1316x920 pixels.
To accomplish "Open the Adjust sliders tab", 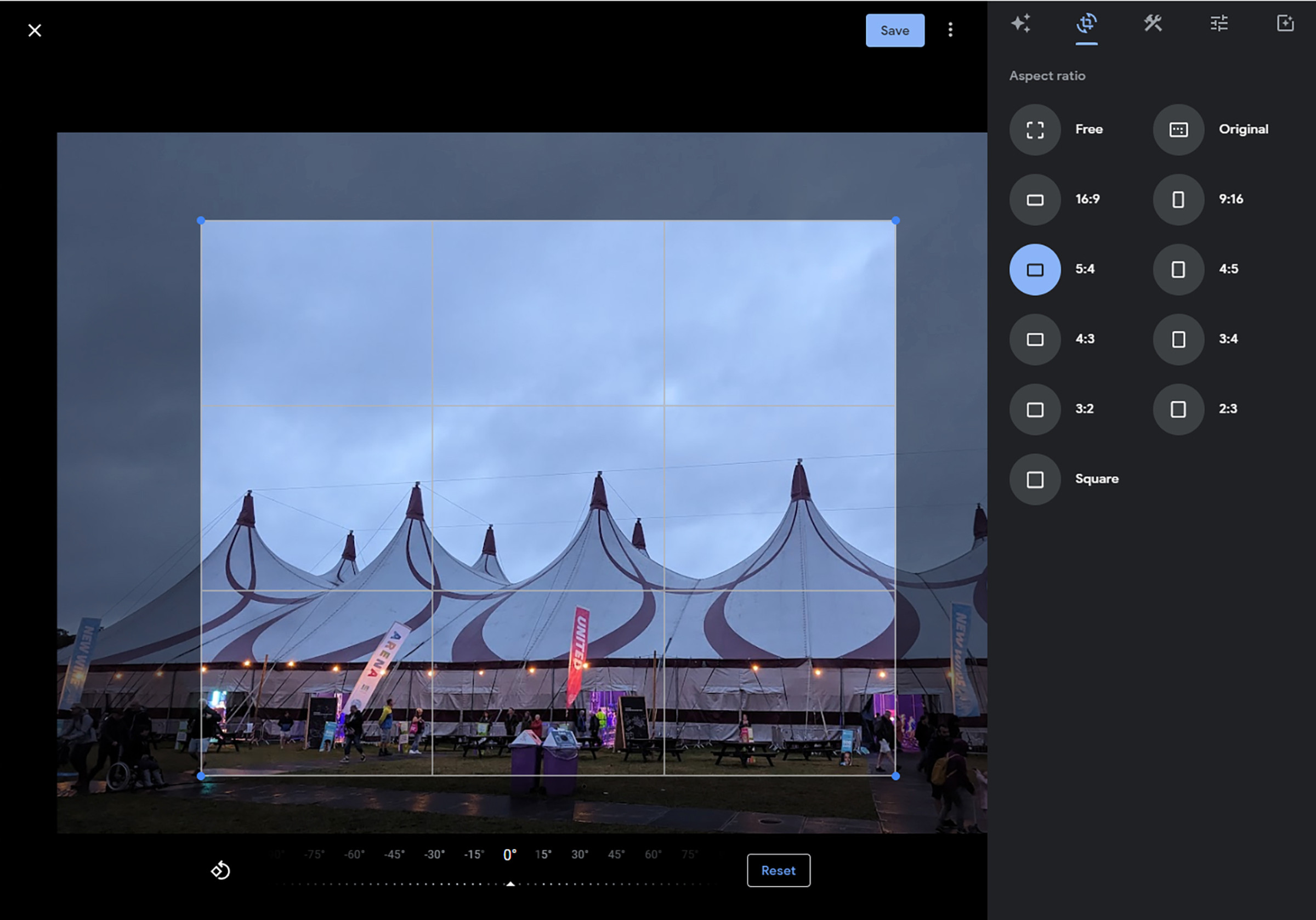I will (1218, 24).
